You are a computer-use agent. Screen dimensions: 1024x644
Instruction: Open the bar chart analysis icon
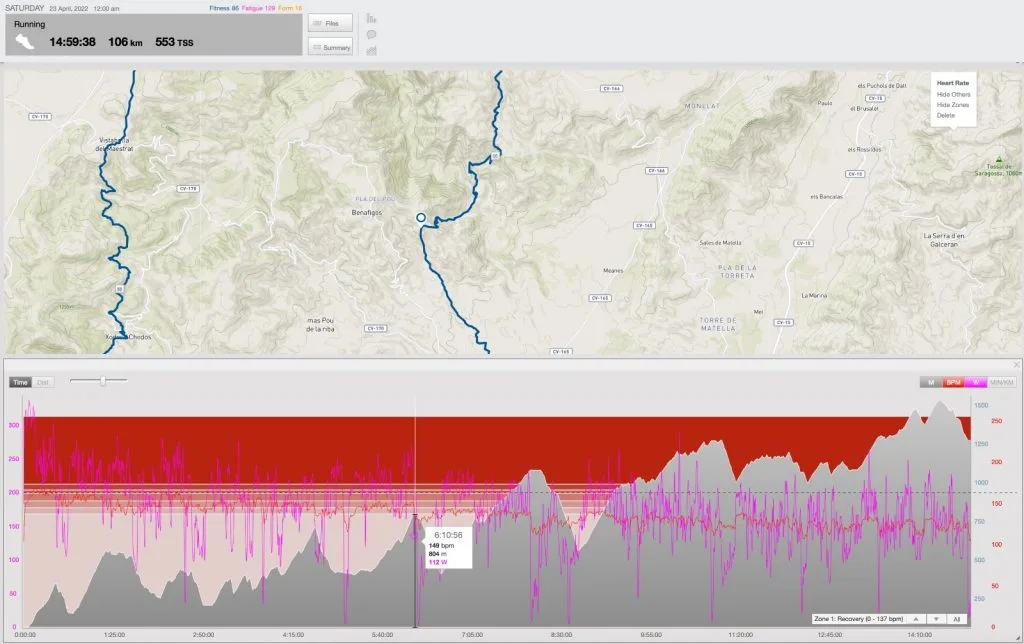pyautogui.click(x=371, y=18)
